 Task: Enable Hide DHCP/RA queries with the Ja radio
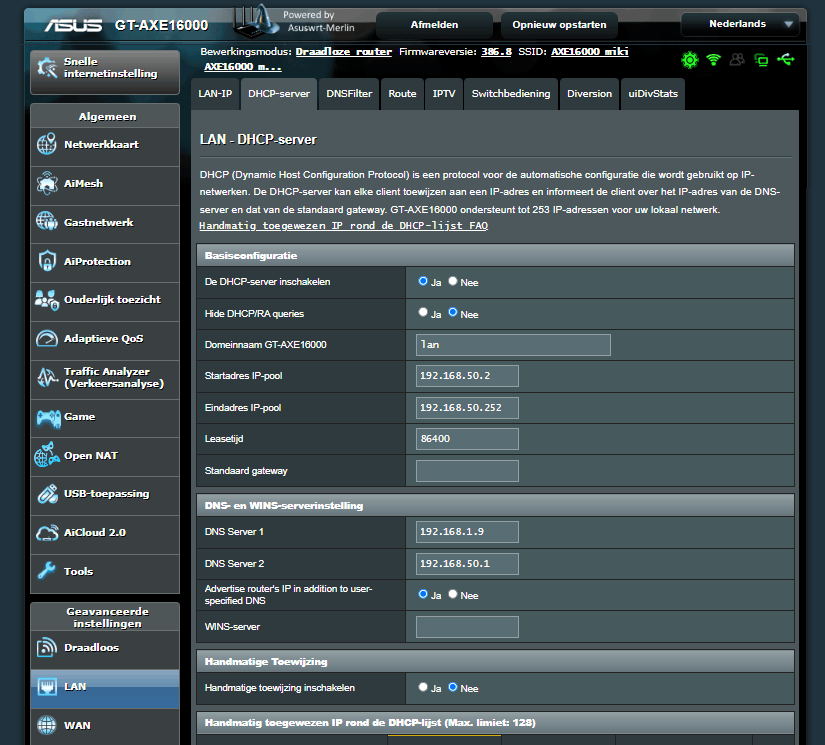tap(422, 314)
